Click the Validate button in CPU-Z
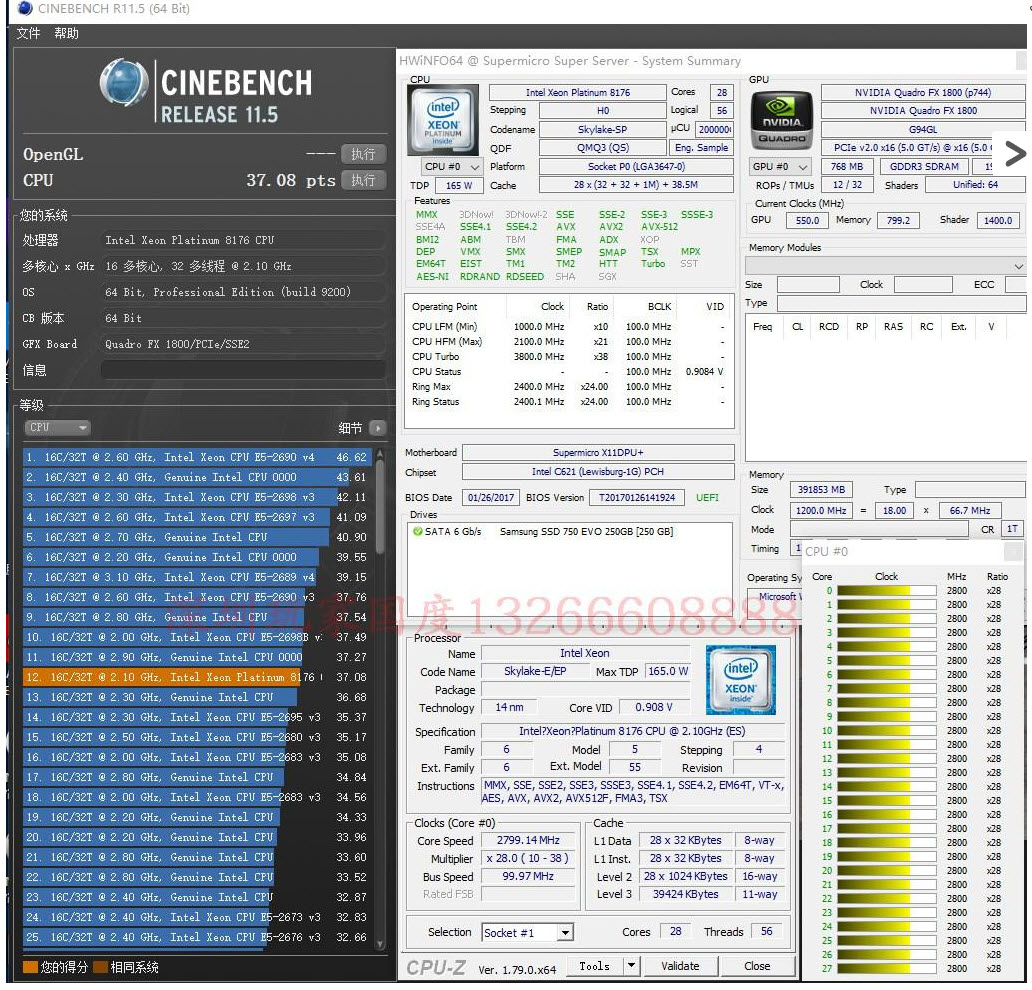1032x990 pixels. pos(681,966)
